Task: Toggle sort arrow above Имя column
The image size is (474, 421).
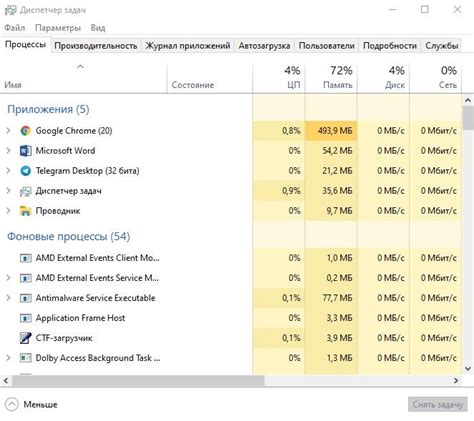Action: (80, 67)
